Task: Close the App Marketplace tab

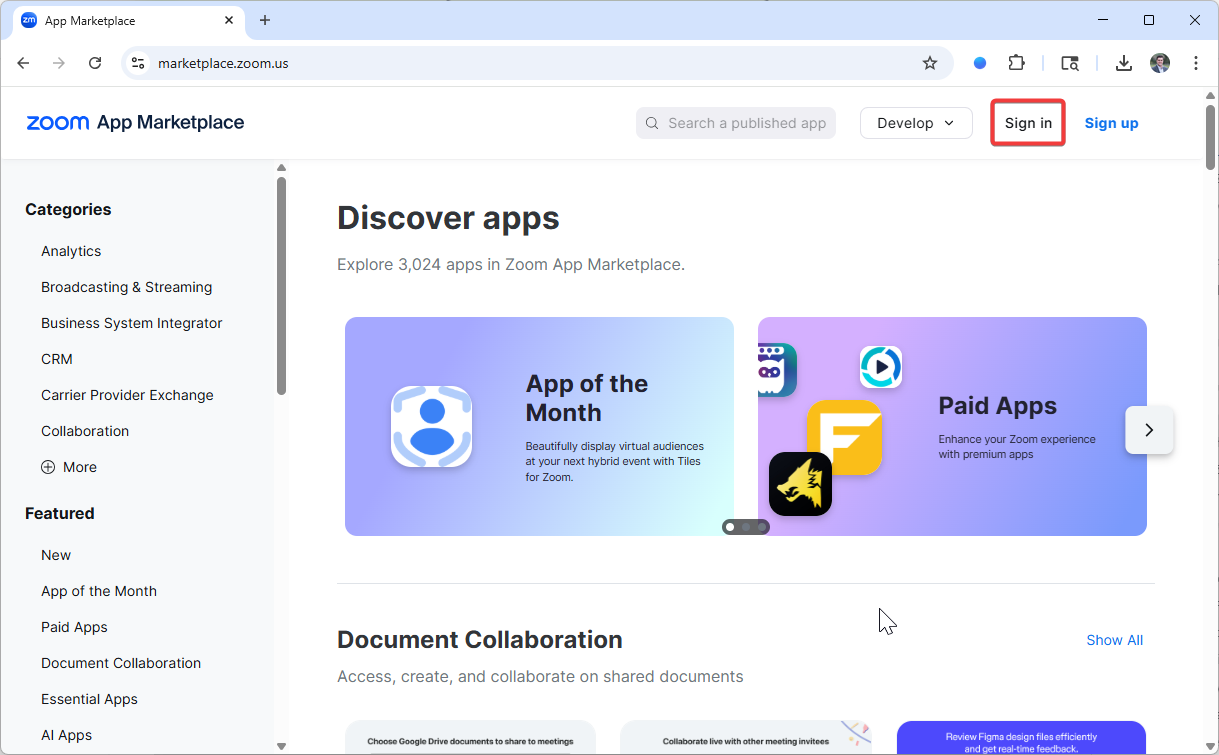Action: (230, 20)
